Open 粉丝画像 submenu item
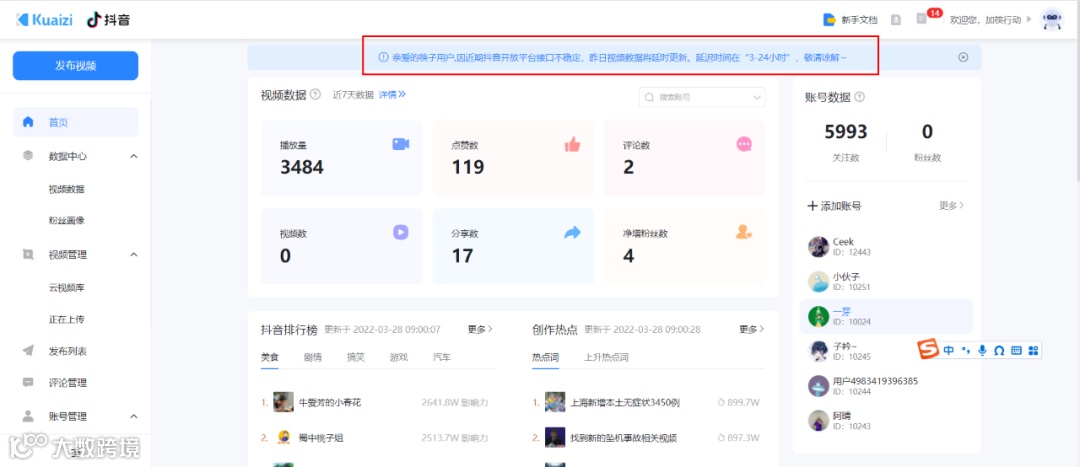The height and width of the screenshot is (467, 1080). coord(66,220)
